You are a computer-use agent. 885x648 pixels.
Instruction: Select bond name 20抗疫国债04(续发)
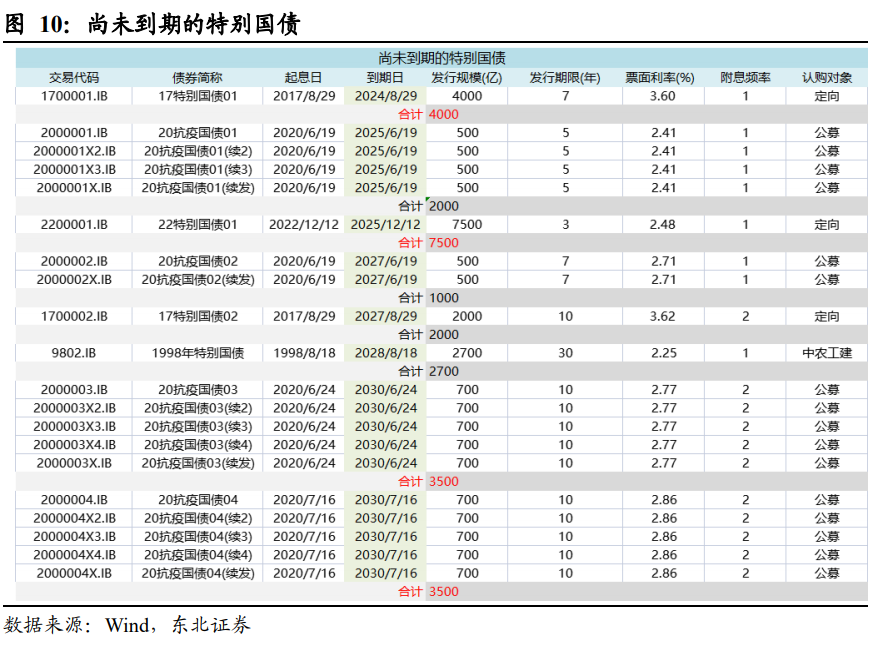198,573
